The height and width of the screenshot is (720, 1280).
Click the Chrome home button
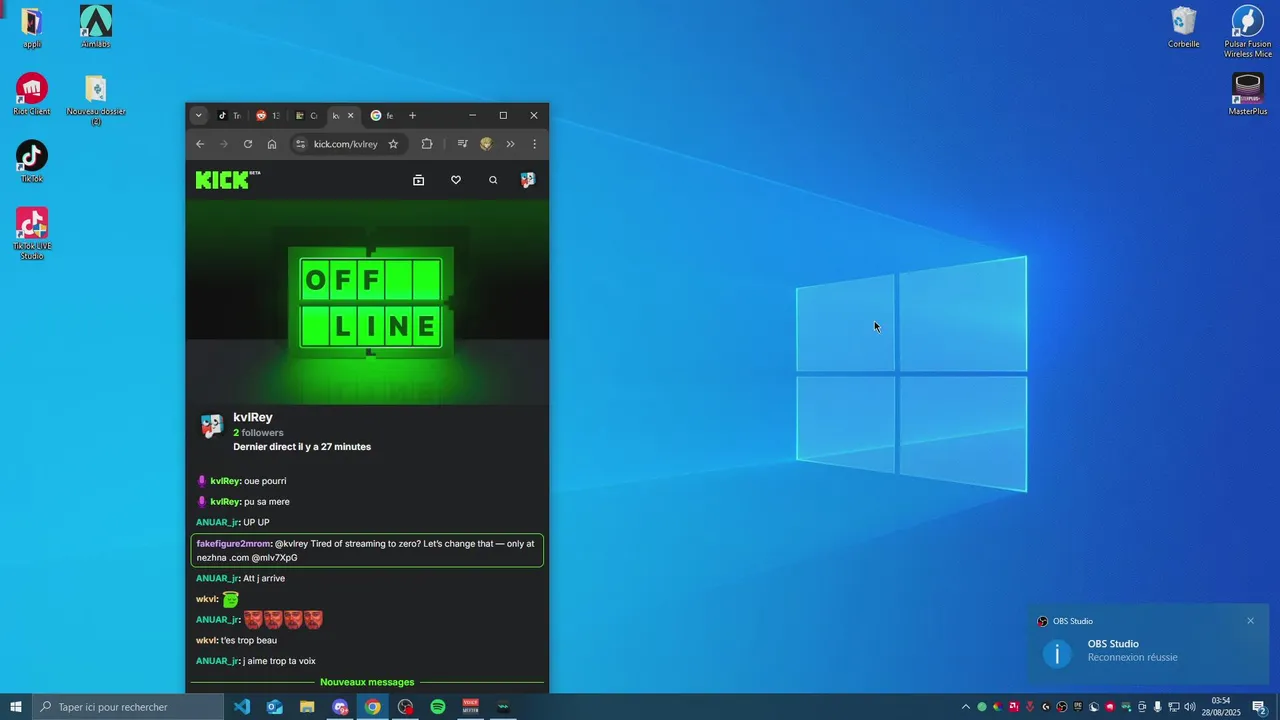point(272,144)
